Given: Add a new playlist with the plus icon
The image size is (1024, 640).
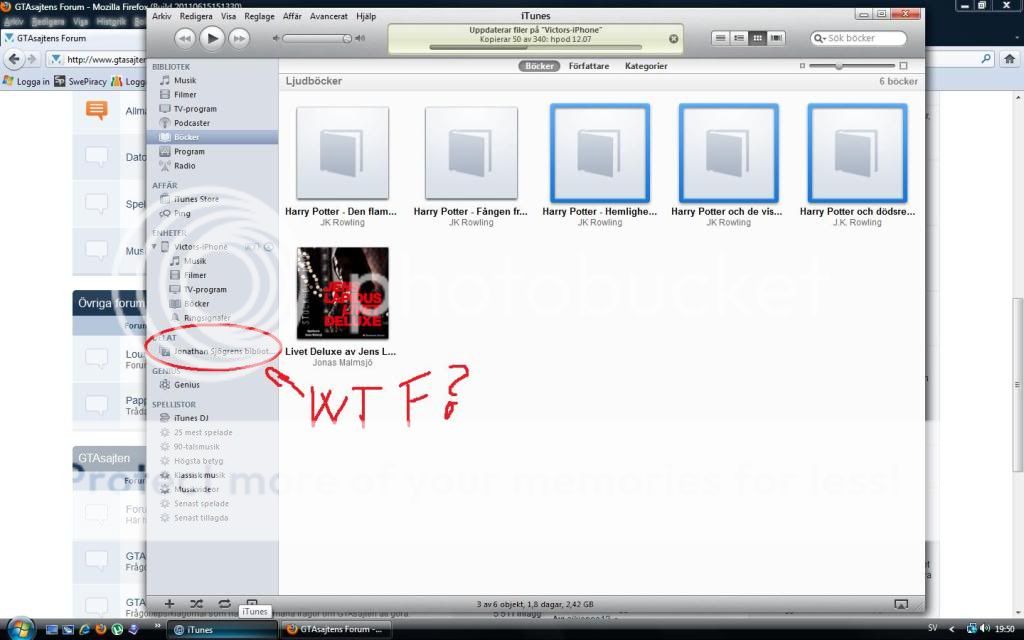Looking at the screenshot, I should [x=169, y=604].
